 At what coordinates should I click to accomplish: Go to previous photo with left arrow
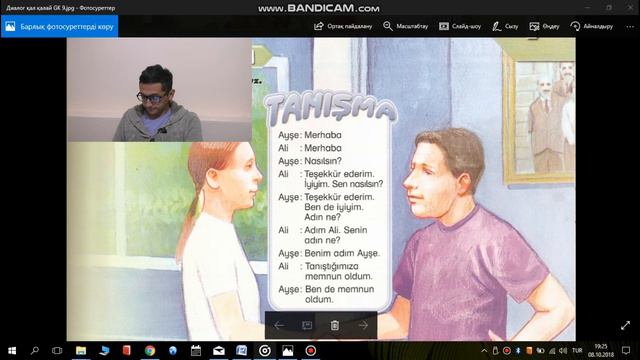point(279,325)
